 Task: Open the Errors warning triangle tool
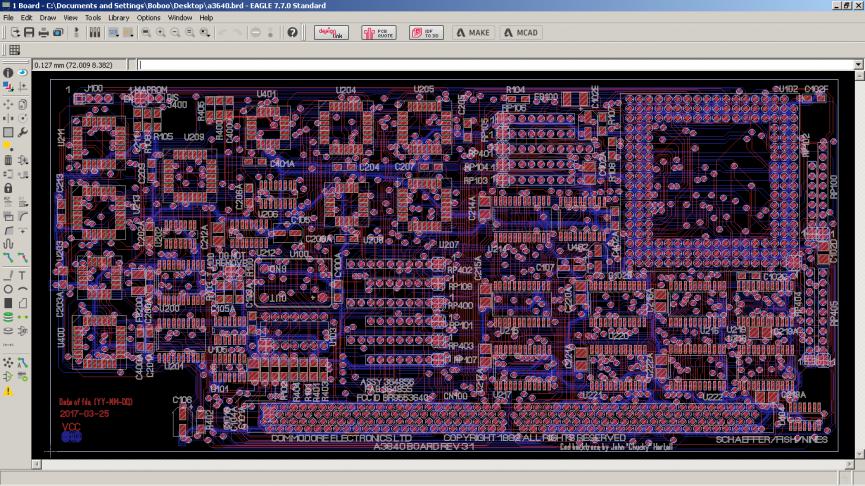click(8, 391)
